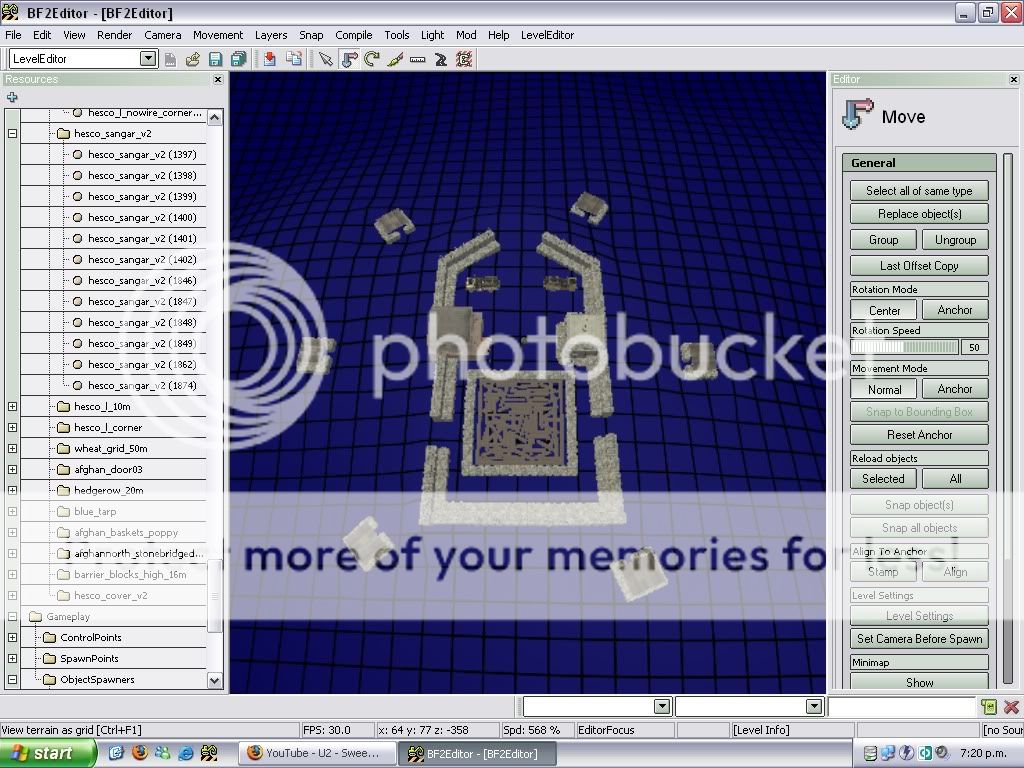Click the Save icon in toolbar
The height and width of the screenshot is (768, 1024).
click(x=215, y=59)
